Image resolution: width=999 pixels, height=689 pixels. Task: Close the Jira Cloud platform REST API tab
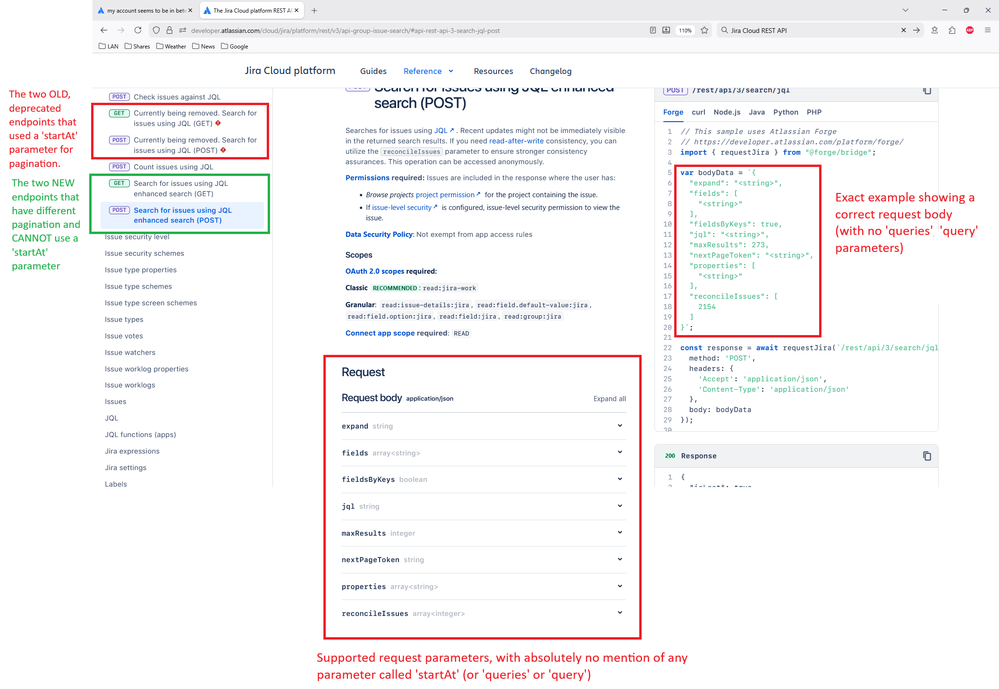pos(296,10)
